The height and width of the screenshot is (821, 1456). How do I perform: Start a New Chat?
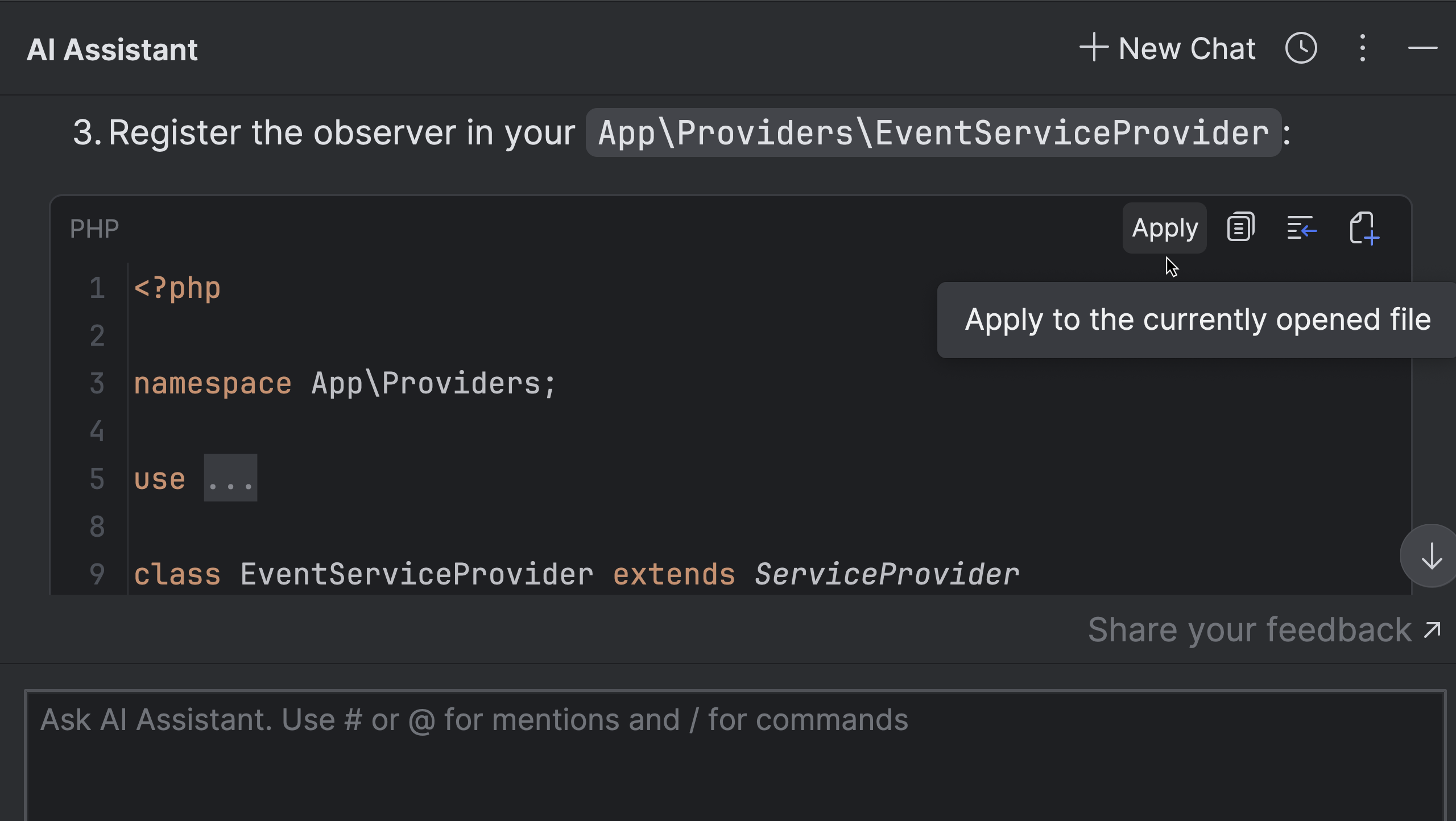point(1168,48)
